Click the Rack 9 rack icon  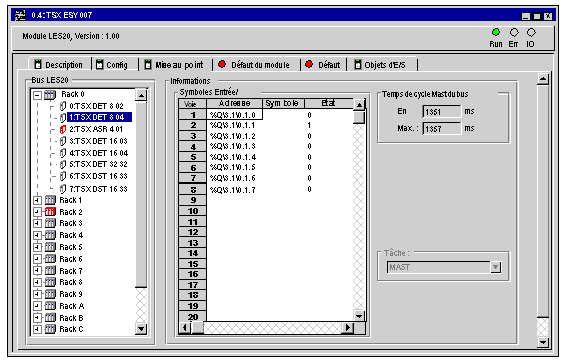point(50,294)
